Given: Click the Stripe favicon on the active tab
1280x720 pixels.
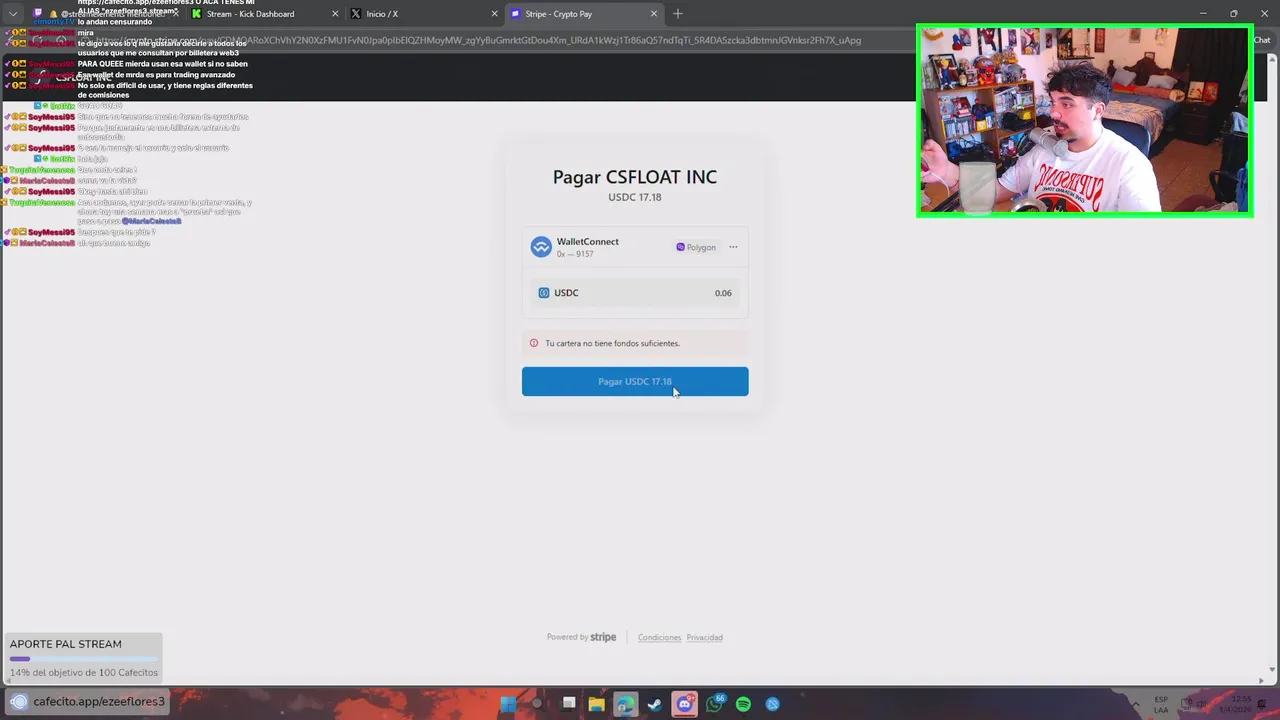Looking at the screenshot, I should tap(516, 14).
